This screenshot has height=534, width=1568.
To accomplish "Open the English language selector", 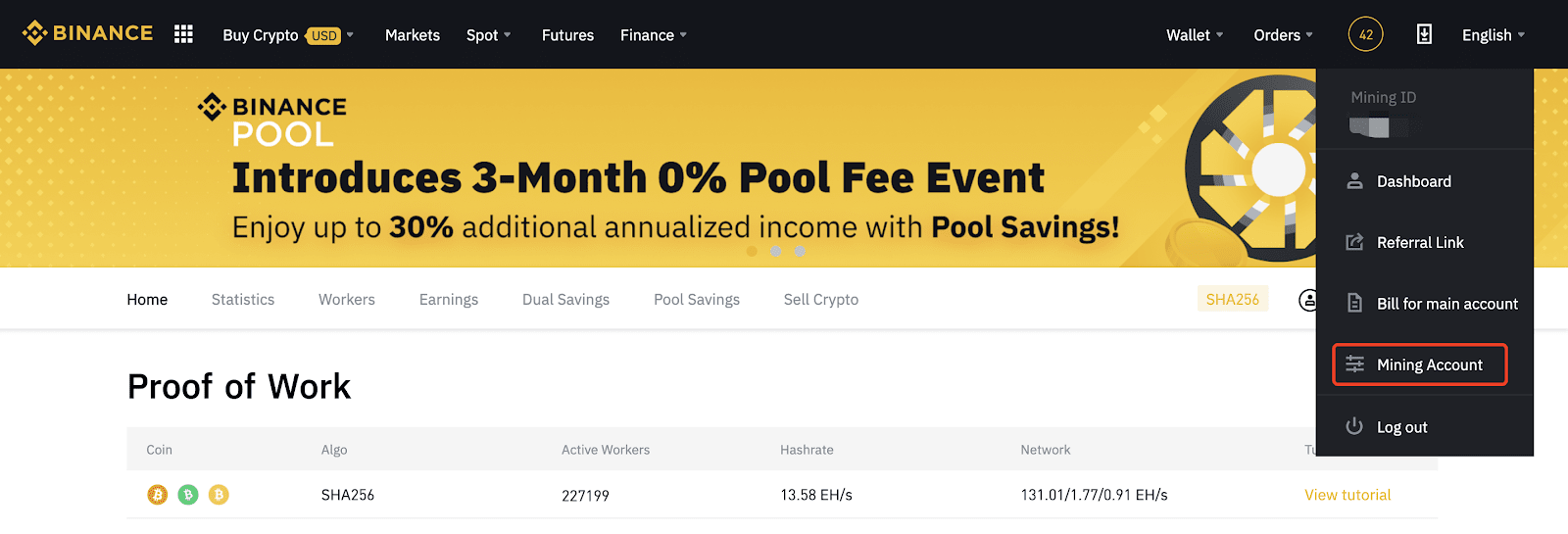I will coord(1494,35).
